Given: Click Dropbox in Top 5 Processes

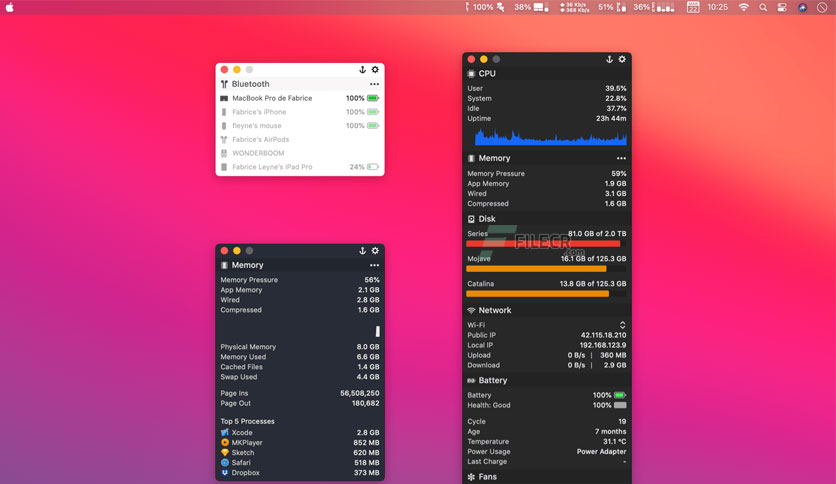Looking at the screenshot, I should pos(300,473).
